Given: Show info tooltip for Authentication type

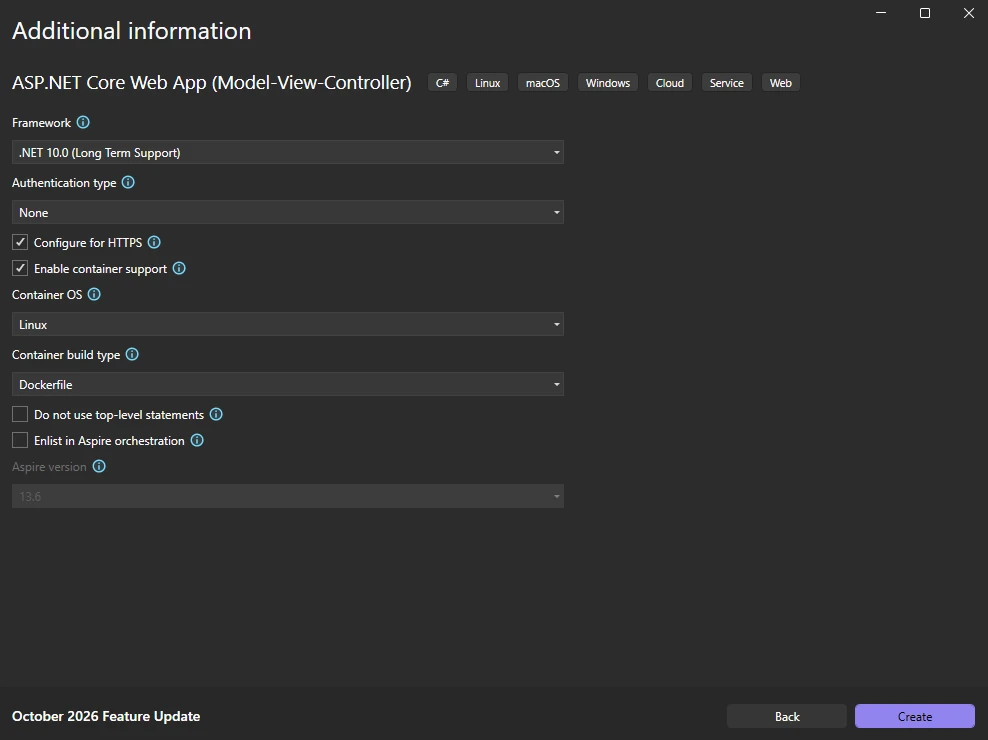Looking at the screenshot, I should click(128, 182).
